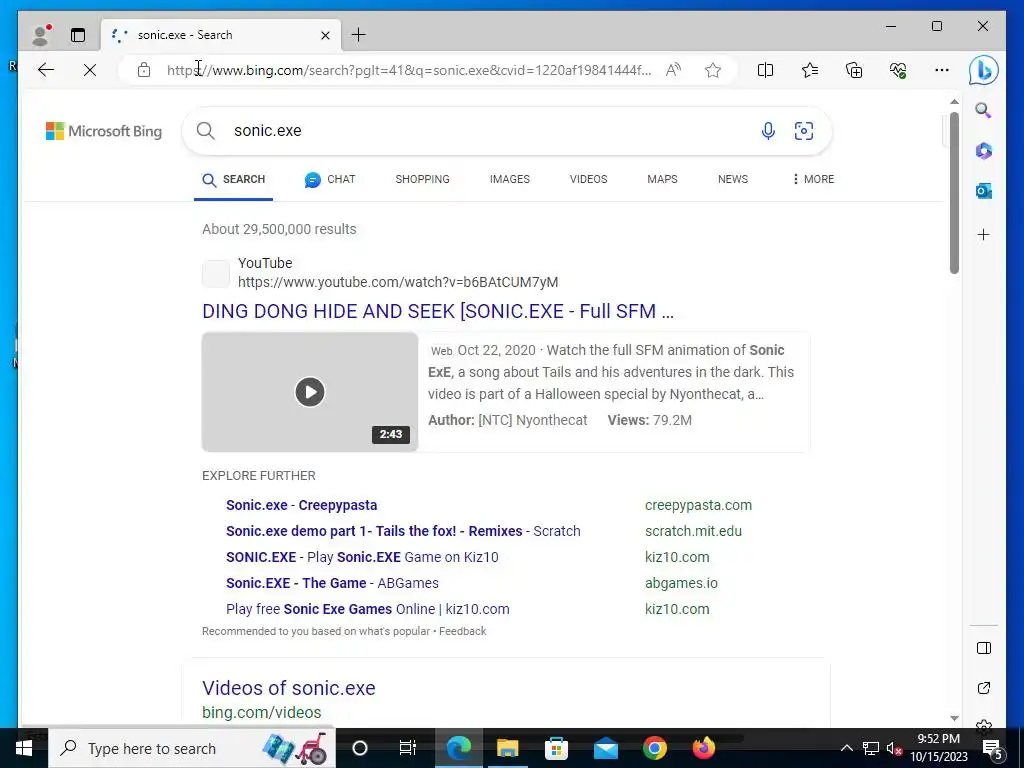Switch to the CHAT tab

coord(330,180)
